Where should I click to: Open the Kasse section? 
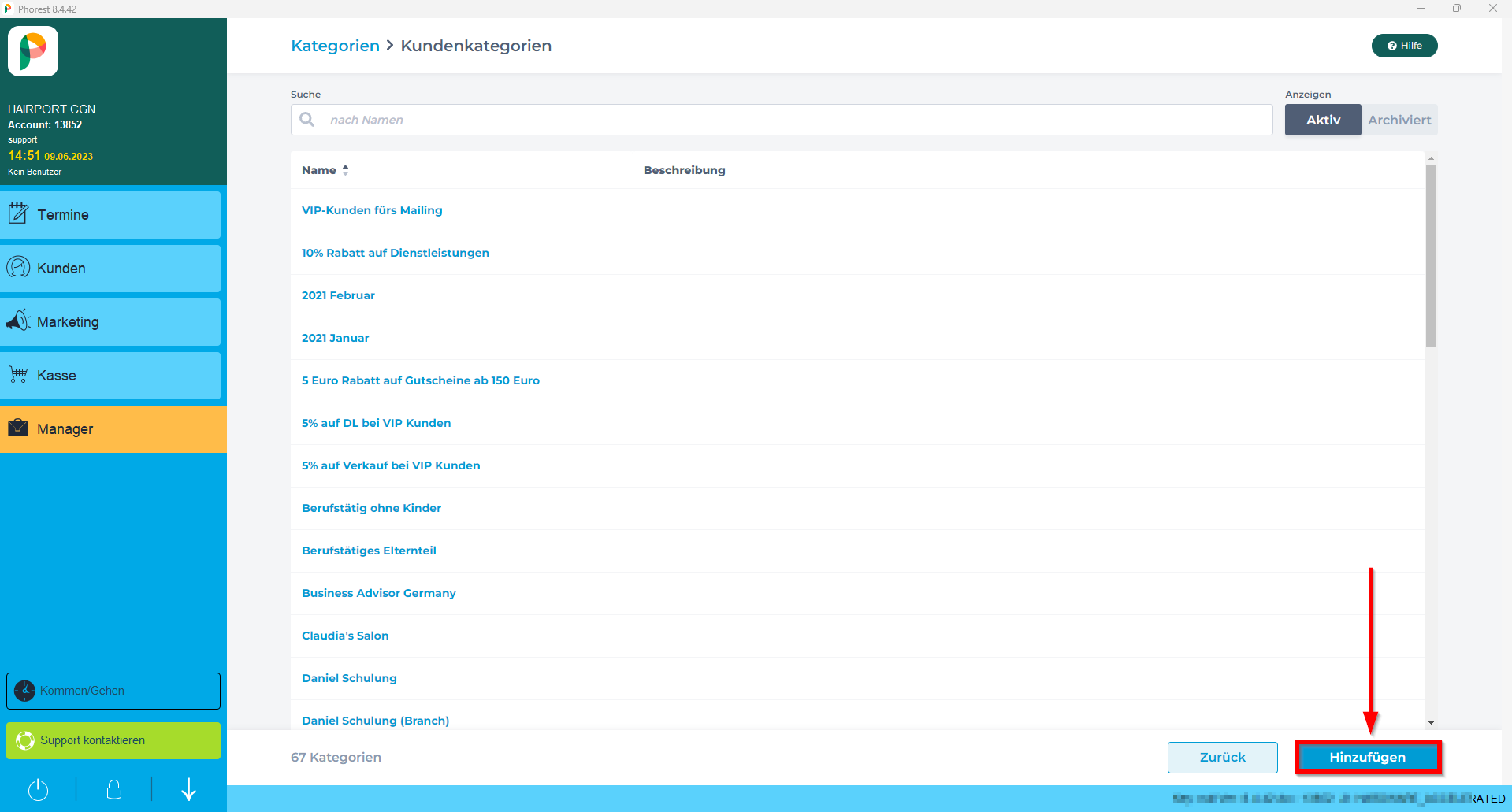click(x=110, y=376)
